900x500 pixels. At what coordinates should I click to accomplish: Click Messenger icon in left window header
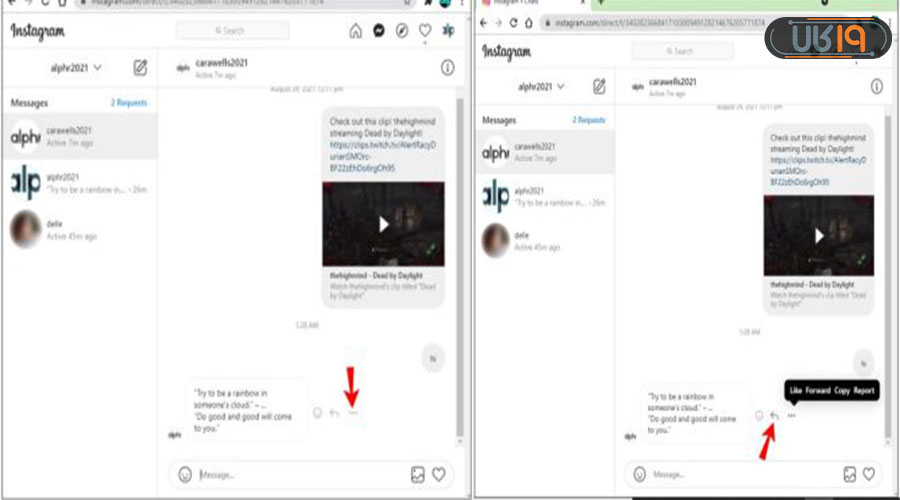click(x=379, y=31)
